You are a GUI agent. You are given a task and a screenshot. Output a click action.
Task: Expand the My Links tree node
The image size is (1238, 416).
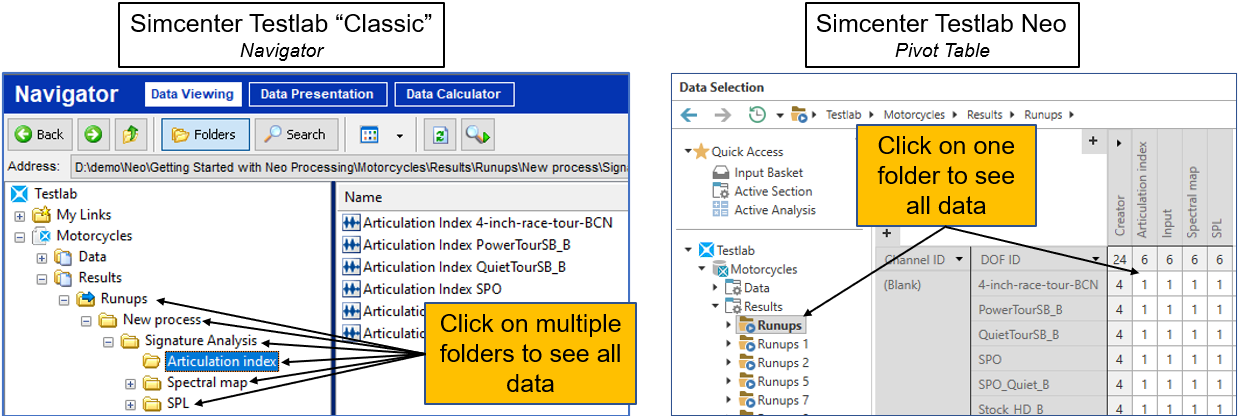(x=20, y=215)
